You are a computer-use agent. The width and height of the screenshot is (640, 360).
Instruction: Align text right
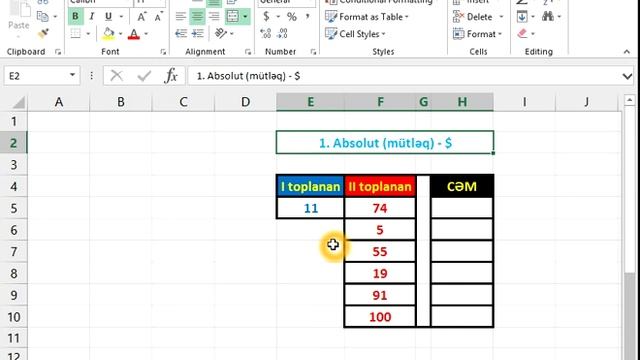coord(213,17)
